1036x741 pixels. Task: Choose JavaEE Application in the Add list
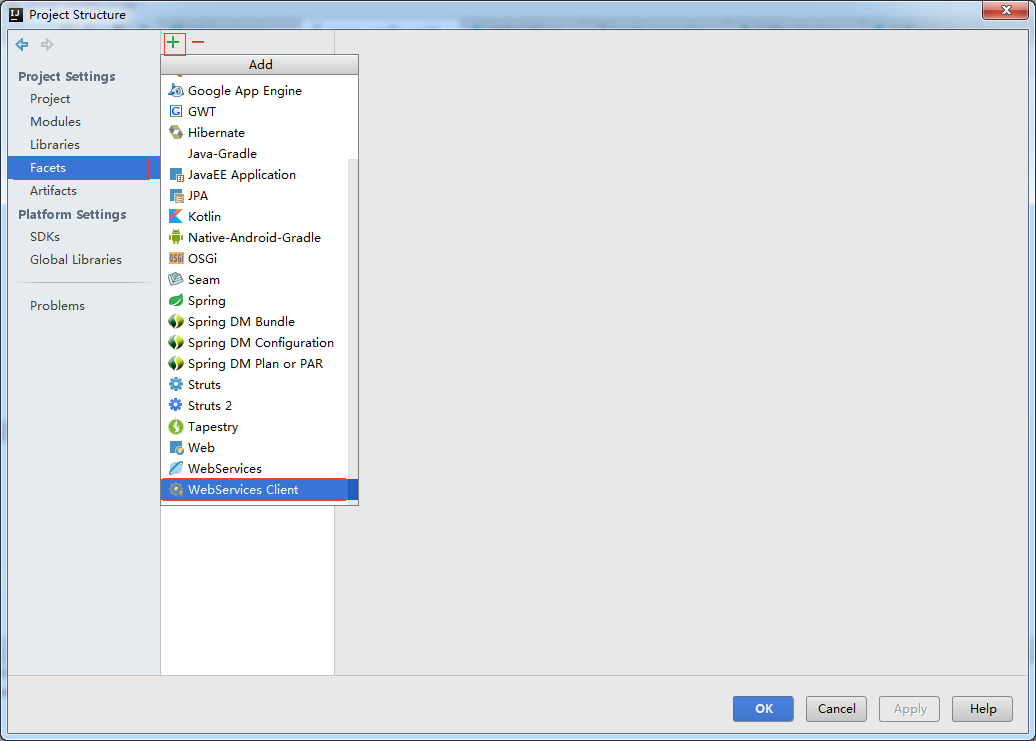coord(254,175)
